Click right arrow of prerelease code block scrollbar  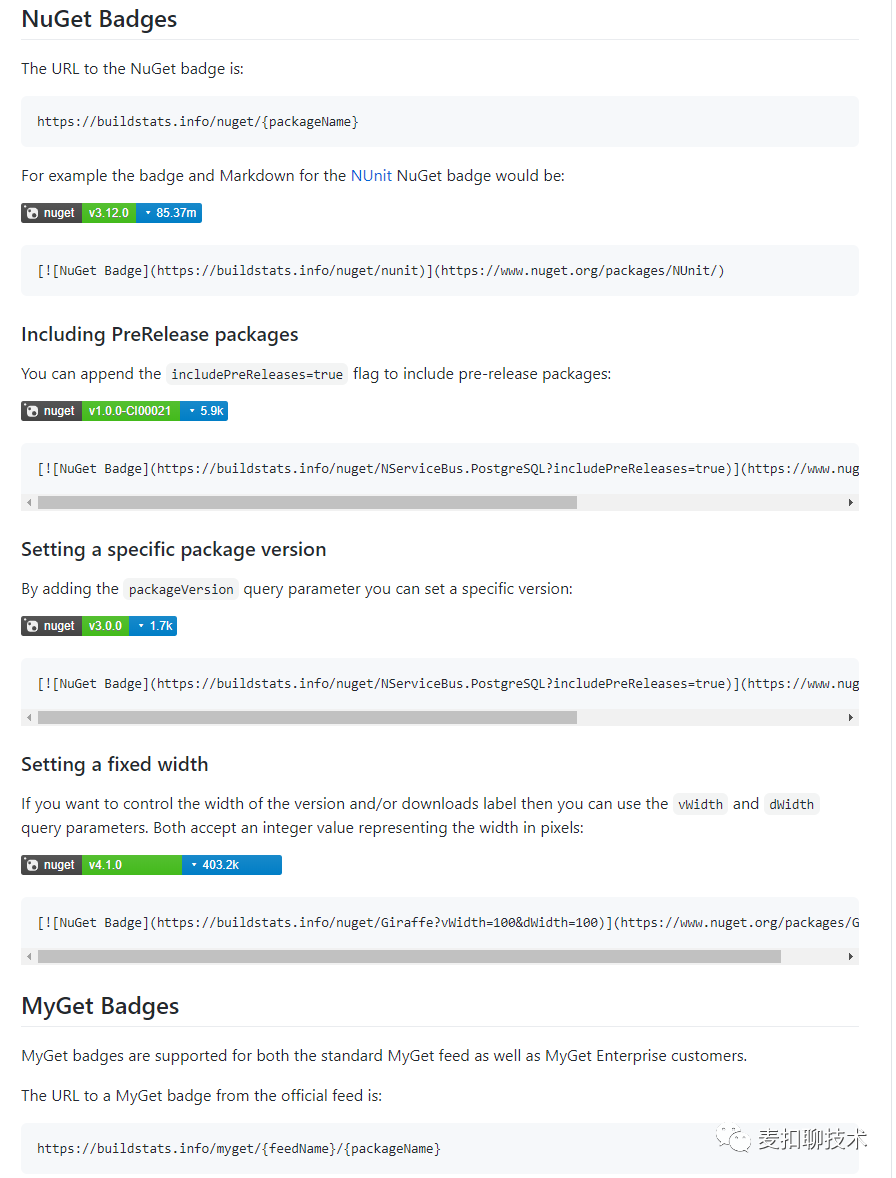(850, 503)
